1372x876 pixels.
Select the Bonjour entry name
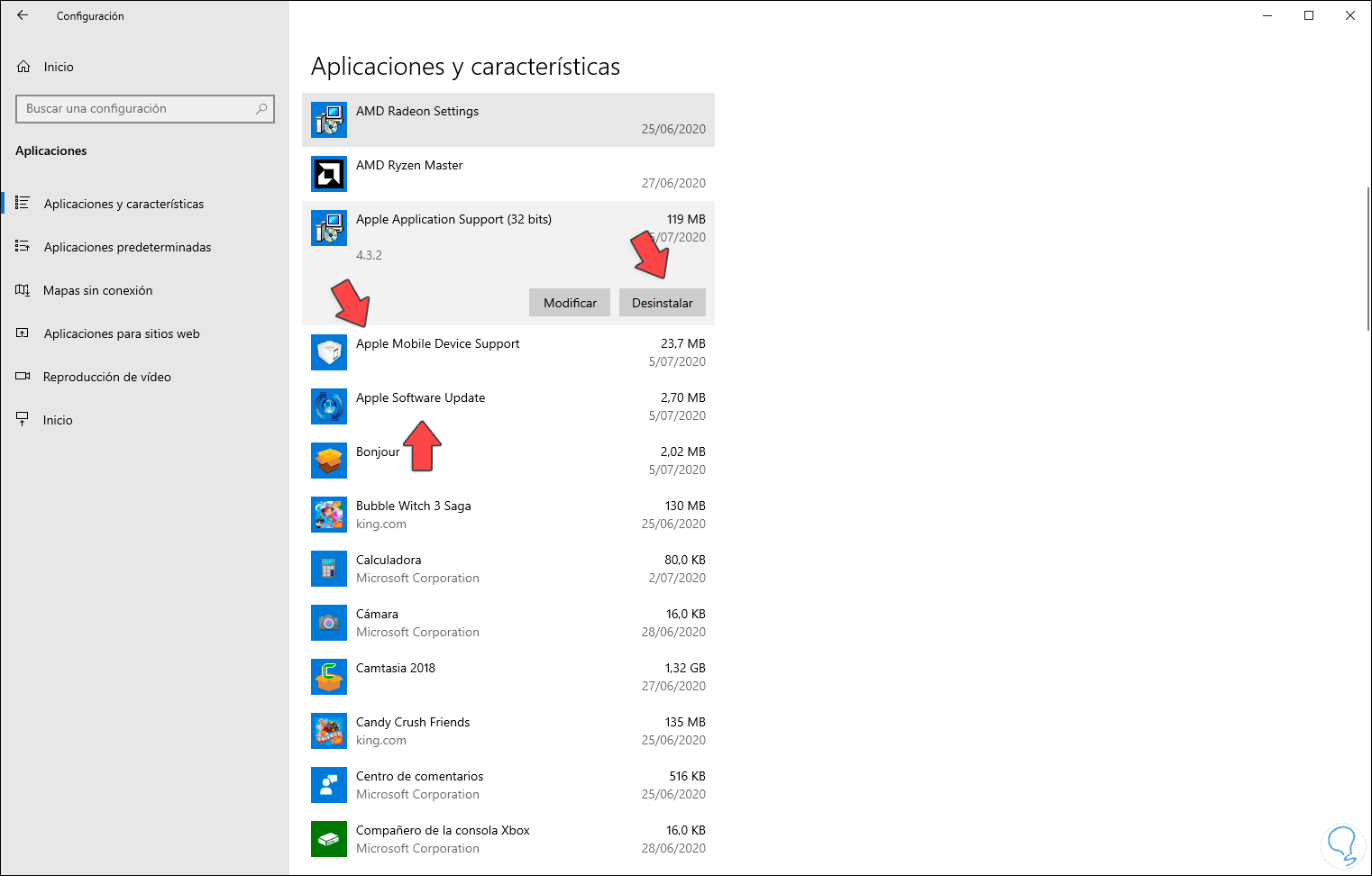(378, 452)
